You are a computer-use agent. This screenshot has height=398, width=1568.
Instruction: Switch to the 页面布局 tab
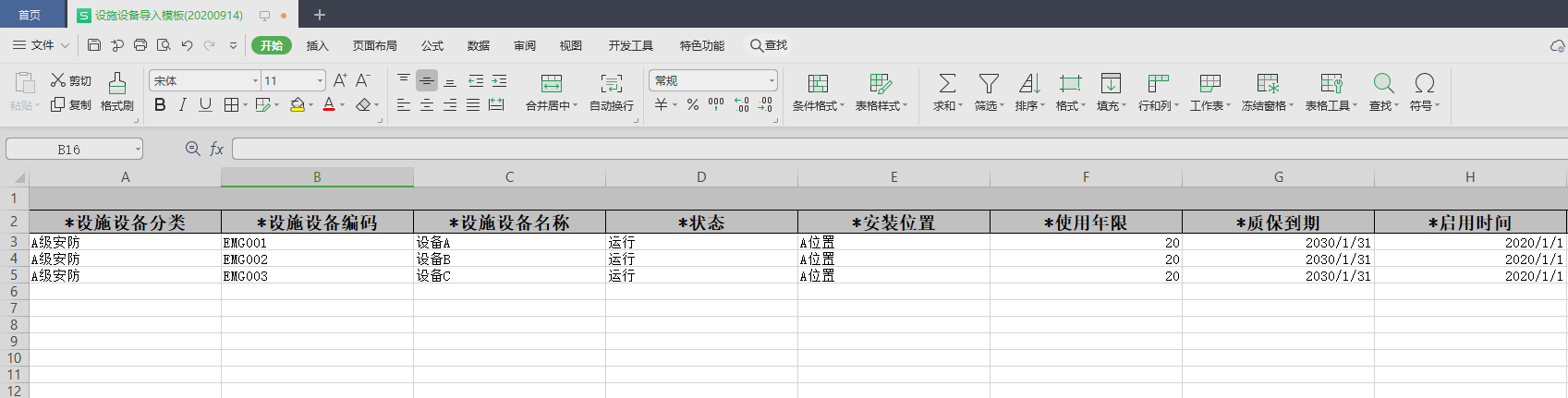374,45
